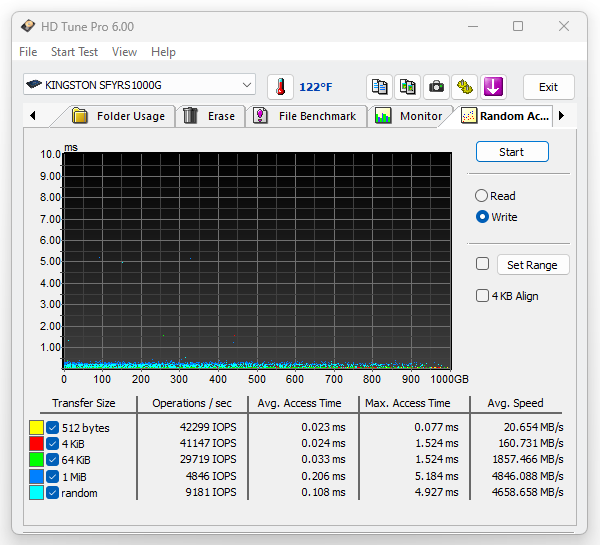Click the Set Range button
Viewport: 600px width, 545px height.
tap(533, 265)
